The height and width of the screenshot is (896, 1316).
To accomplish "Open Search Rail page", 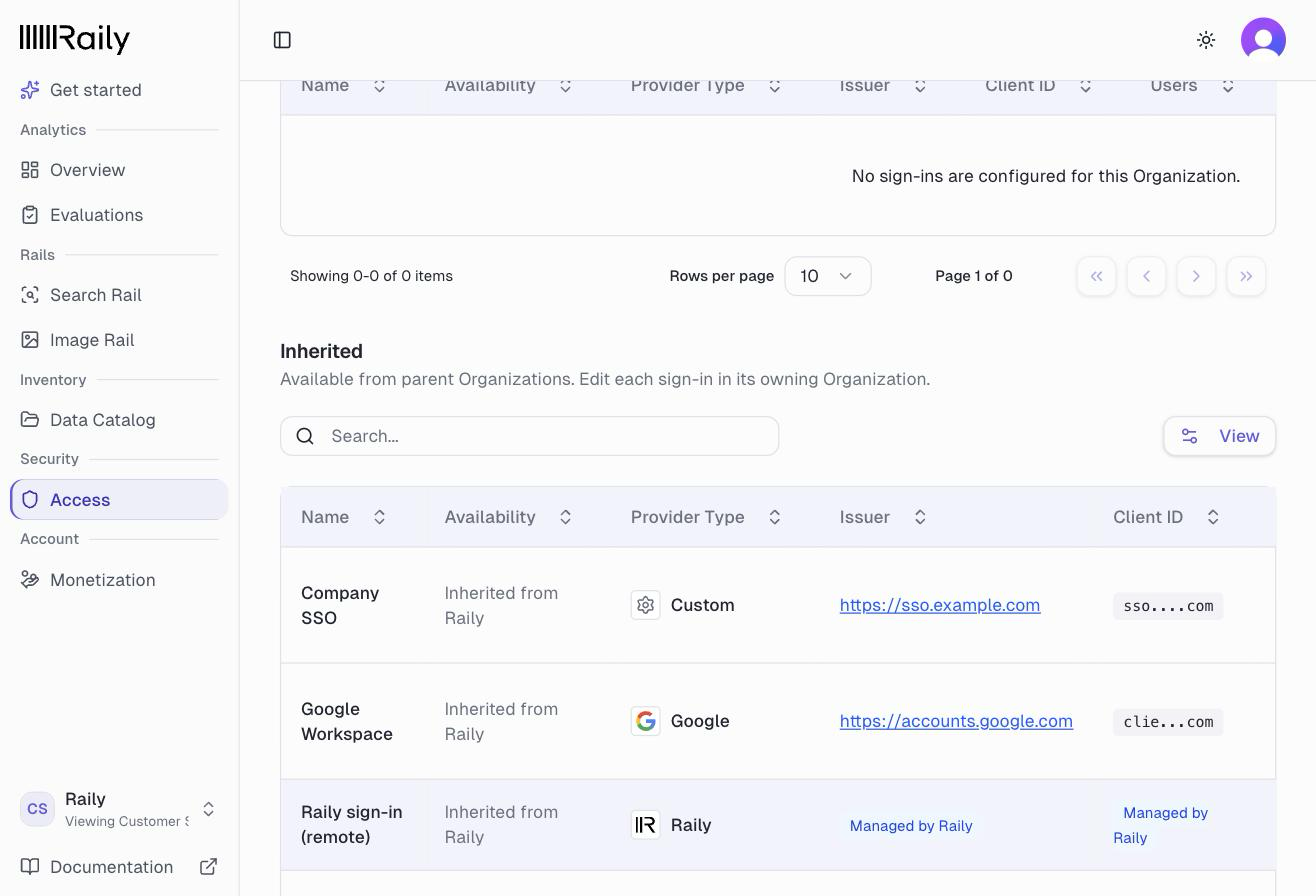I will pos(119,295).
